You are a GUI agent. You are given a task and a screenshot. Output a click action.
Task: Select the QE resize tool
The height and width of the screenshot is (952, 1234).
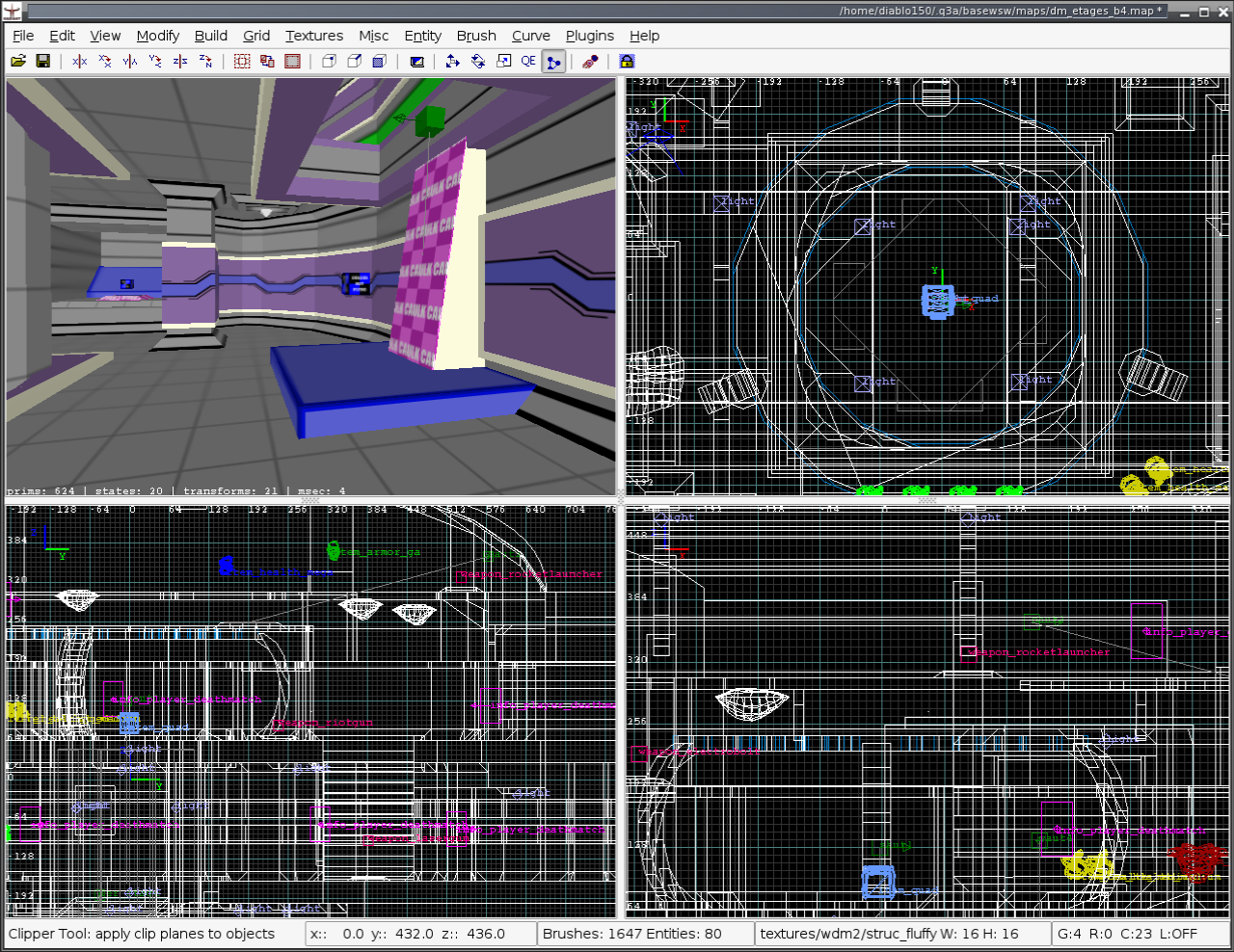coord(528,61)
